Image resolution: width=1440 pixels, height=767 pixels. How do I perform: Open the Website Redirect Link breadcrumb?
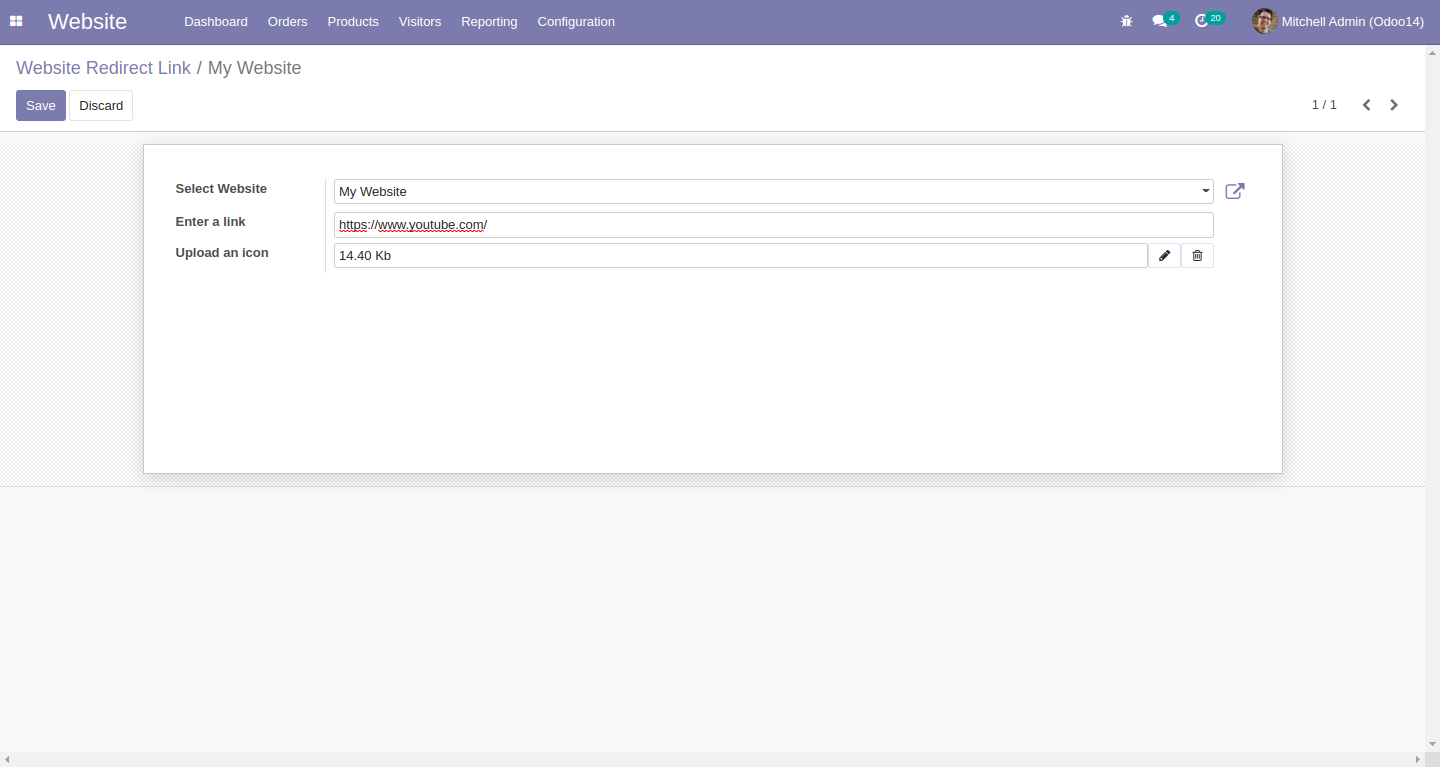pyautogui.click(x=103, y=67)
